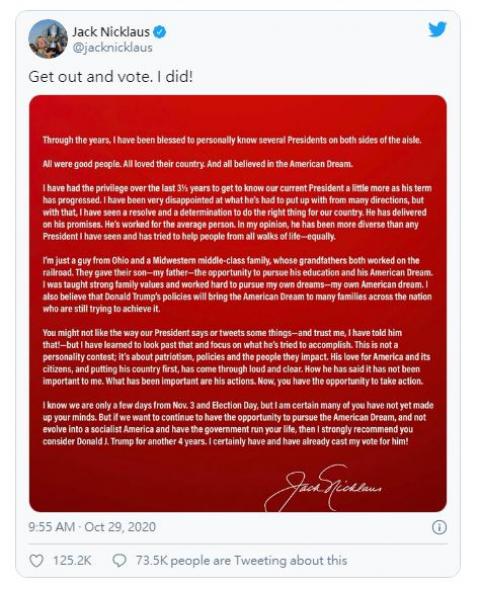Open the tweet info circle icon
Image resolution: width=480 pixels, height=589 pixels.
[x=439, y=527]
